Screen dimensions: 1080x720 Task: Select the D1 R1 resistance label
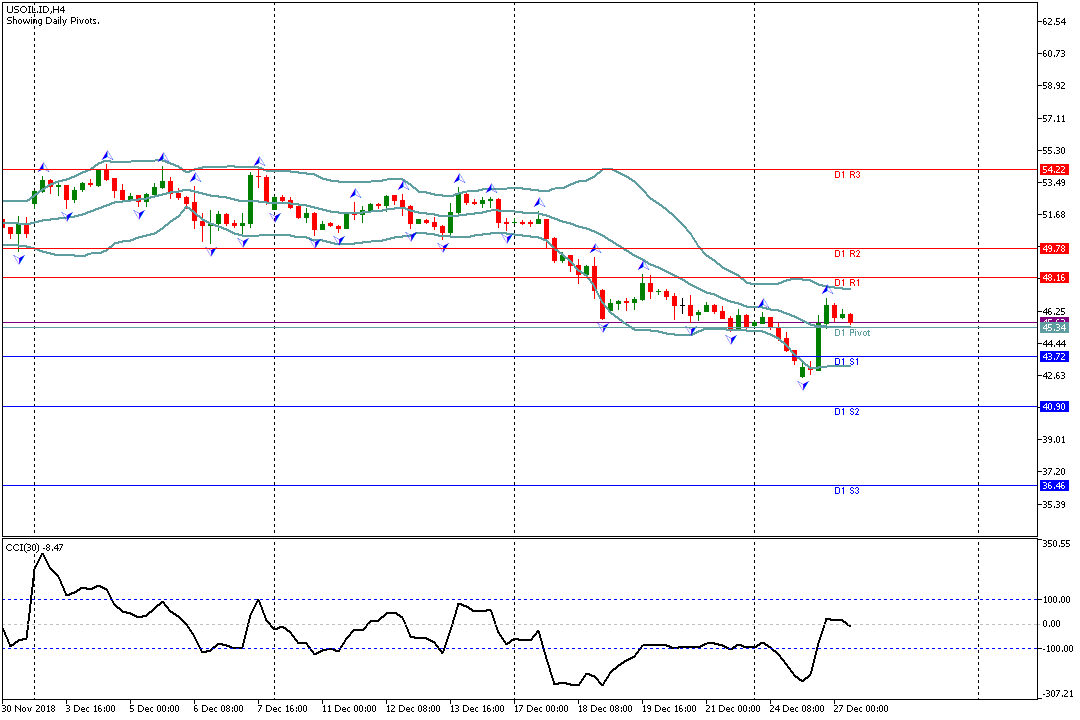847,283
